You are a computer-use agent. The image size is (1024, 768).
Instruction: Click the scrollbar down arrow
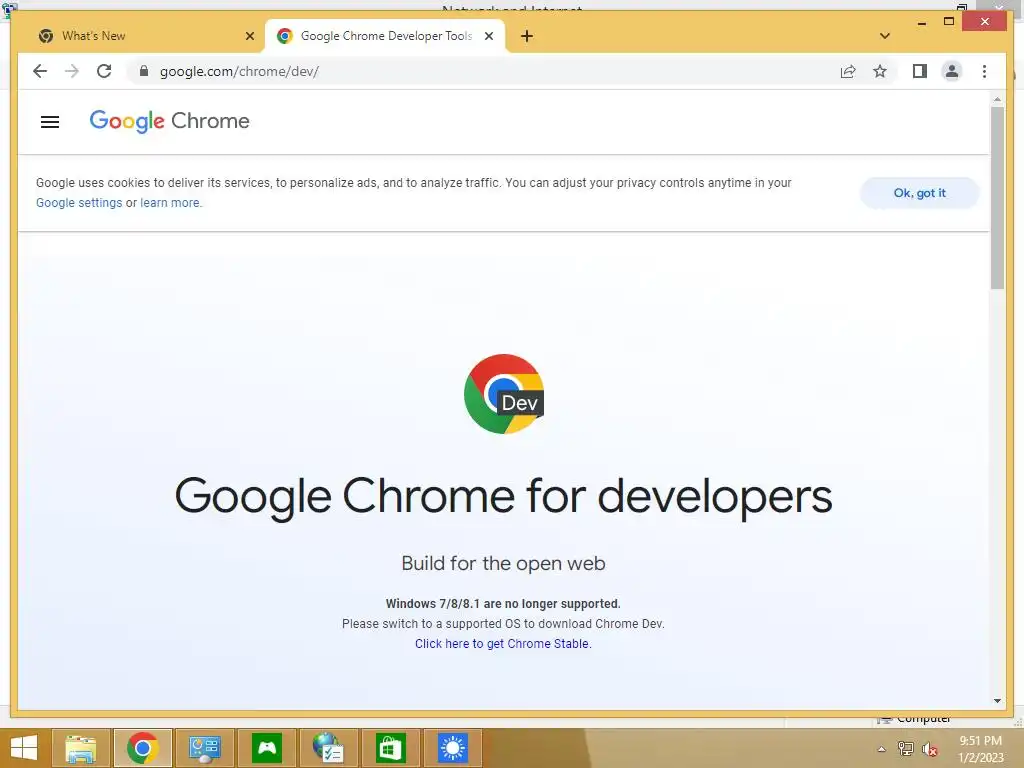(997, 701)
